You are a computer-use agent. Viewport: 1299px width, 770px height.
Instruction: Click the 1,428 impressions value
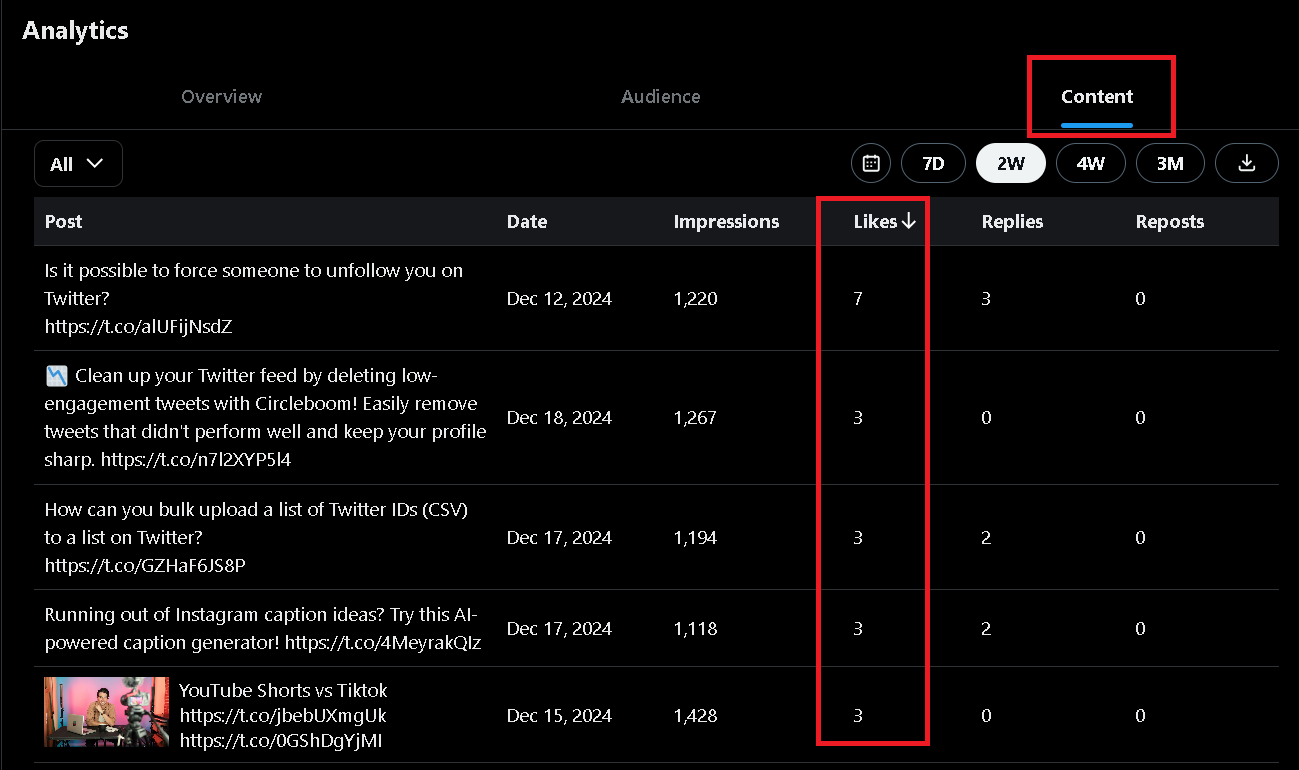696,716
